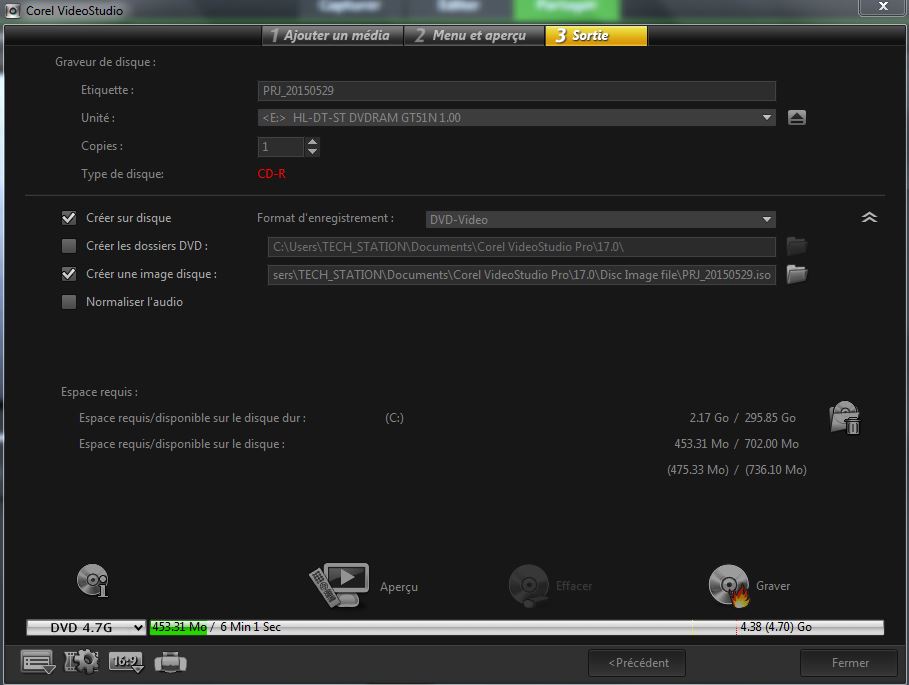Click the 453.31 Mo / 702.00 Mo value
909x685 pixels.
tap(736, 443)
